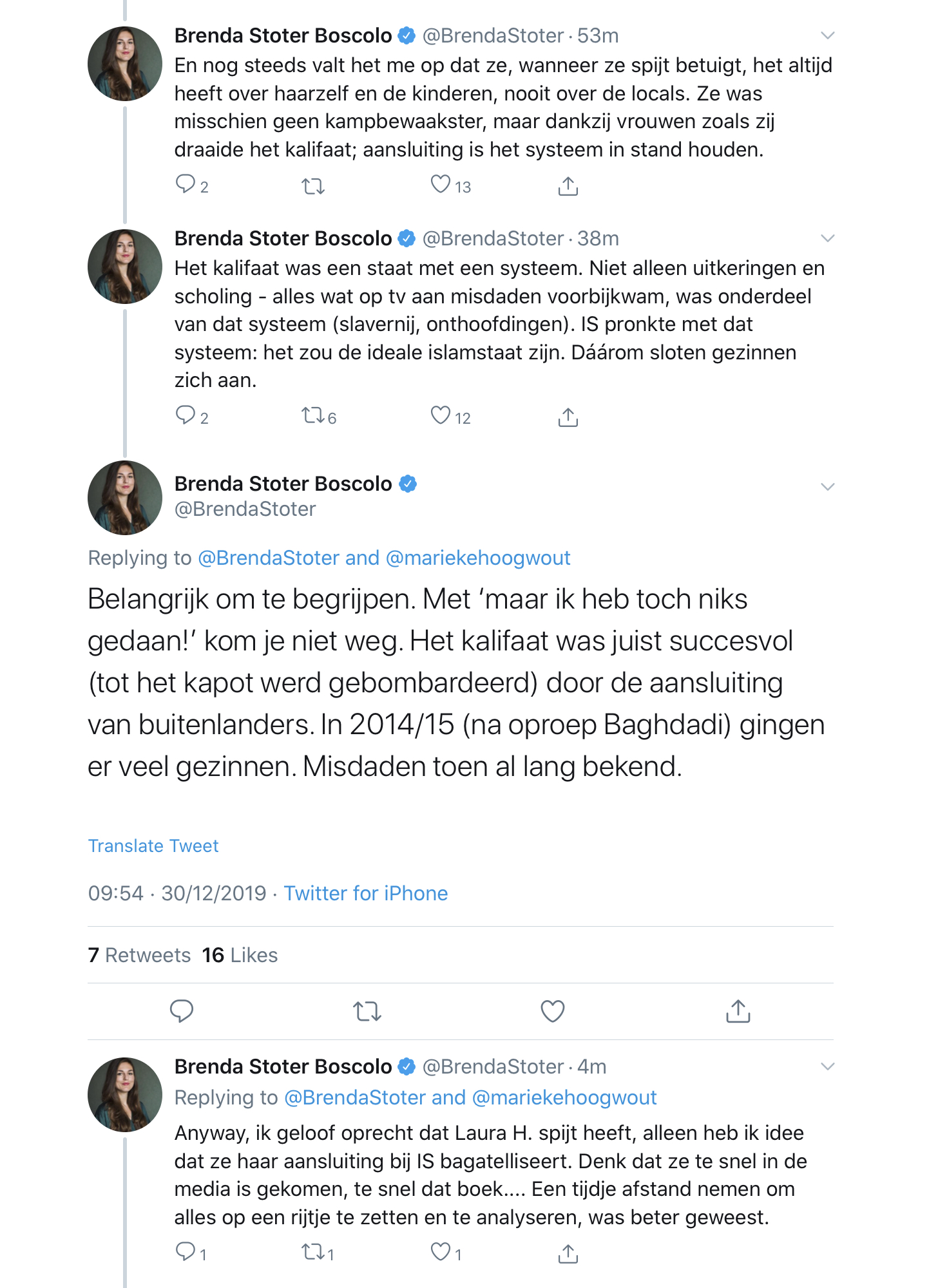Retweet the first tweet with 2 replies
Screen dimensions: 938x1288
pyautogui.click(x=314, y=186)
